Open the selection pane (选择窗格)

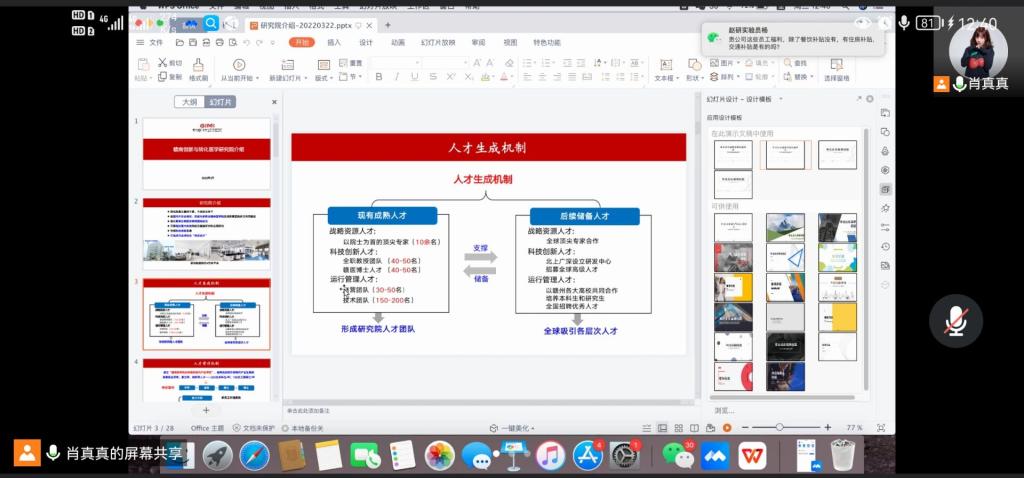tap(836, 68)
